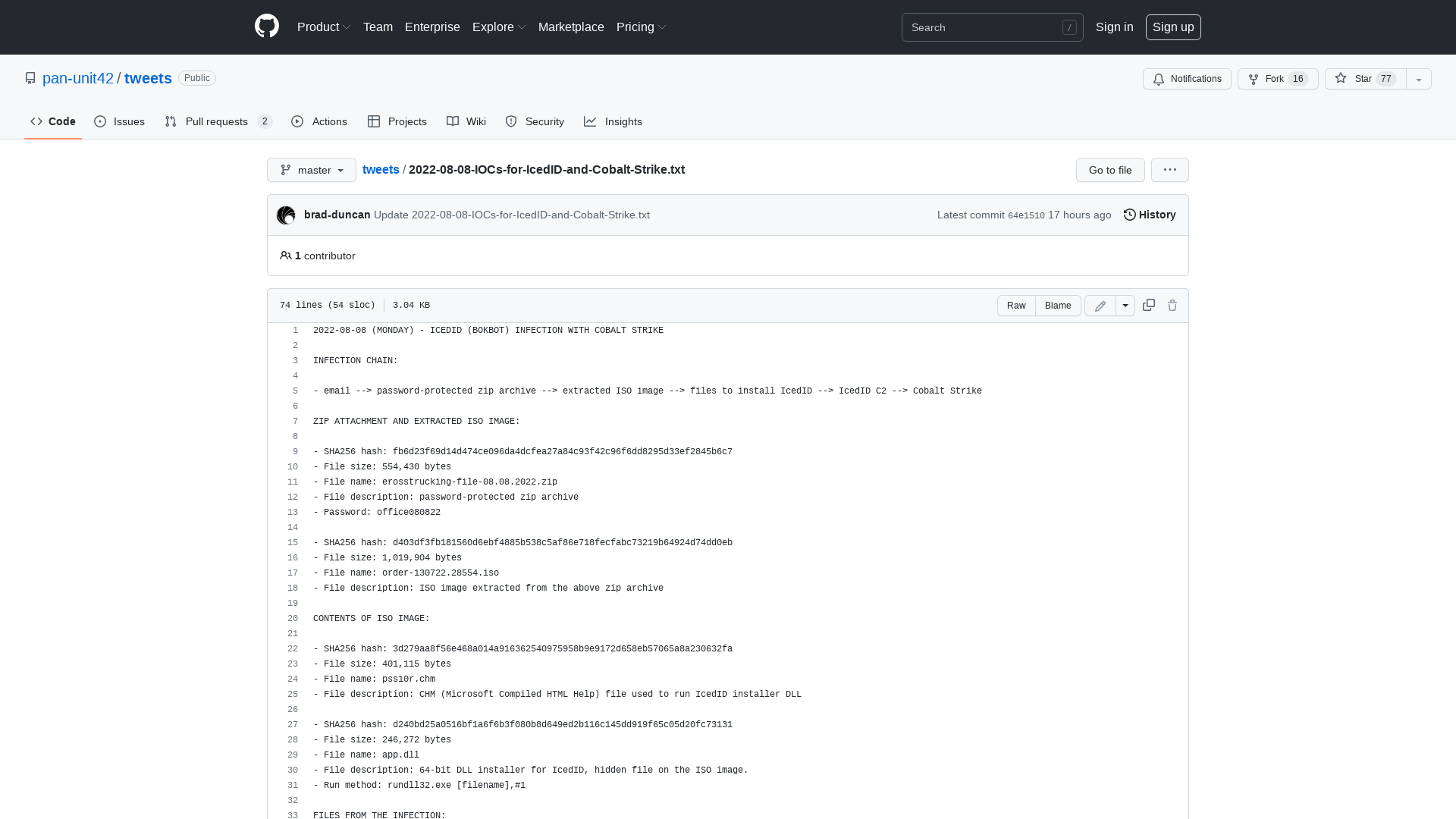Click text 'File name: order-130722.28554.iso'

click(x=411, y=573)
